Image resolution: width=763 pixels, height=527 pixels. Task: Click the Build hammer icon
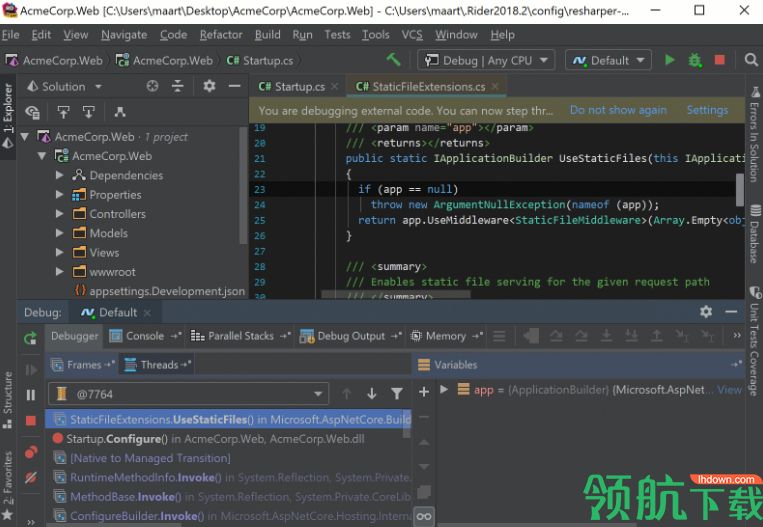pyautogui.click(x=393, y=60)
